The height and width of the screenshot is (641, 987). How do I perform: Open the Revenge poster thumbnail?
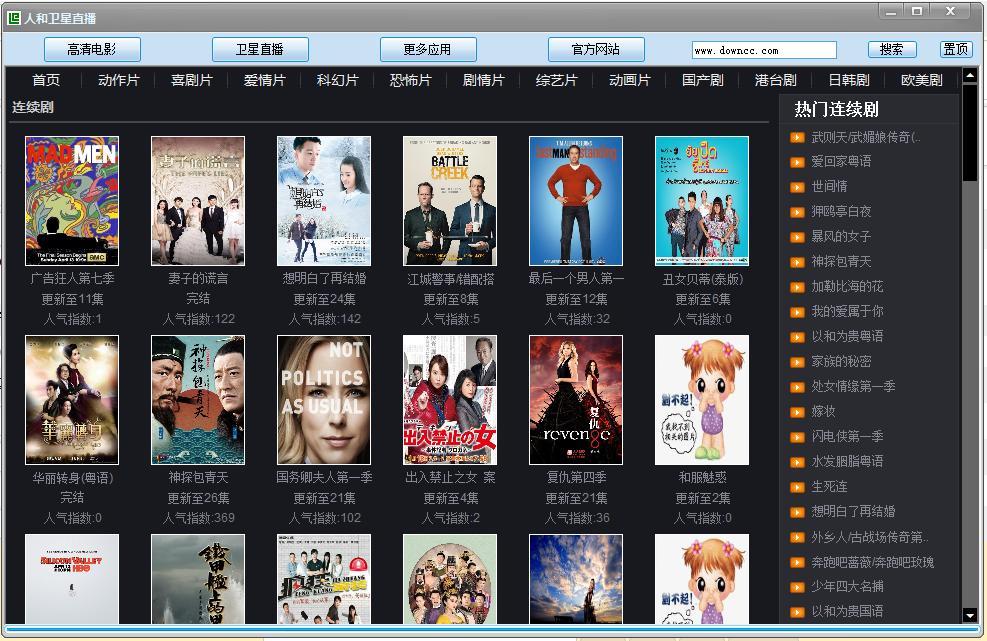click(576, 400)
